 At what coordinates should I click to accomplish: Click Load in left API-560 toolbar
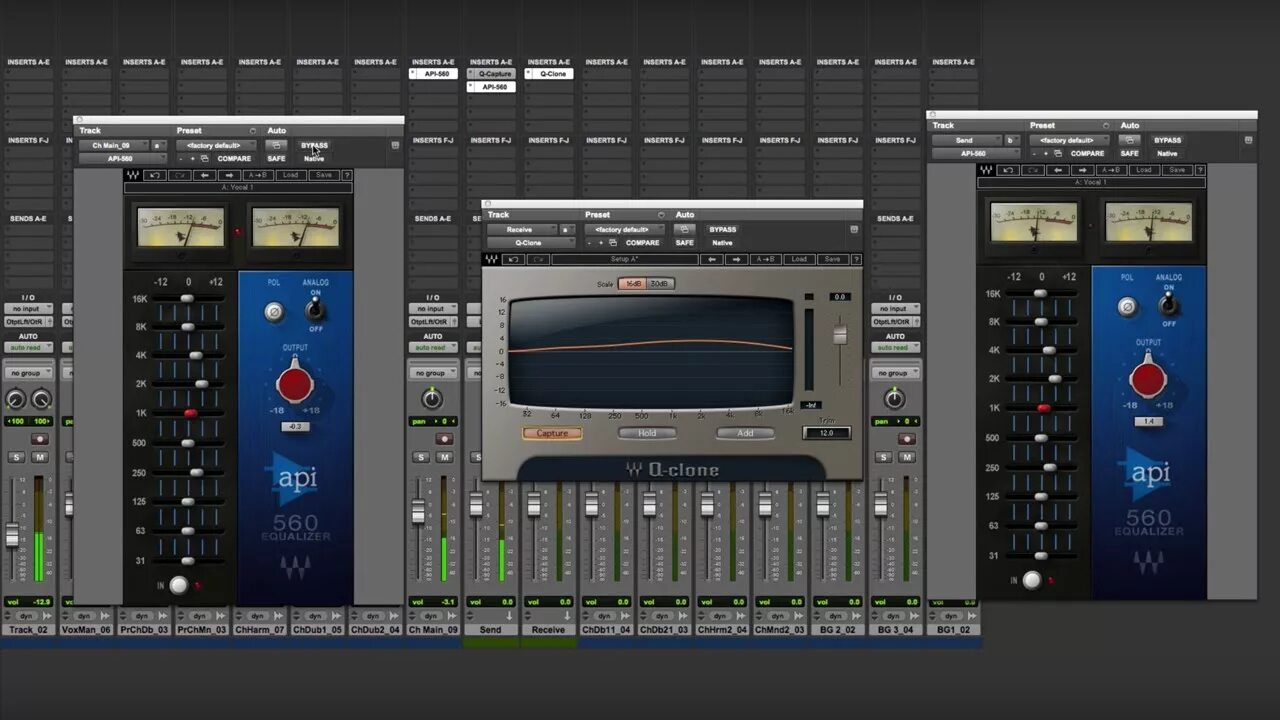coord(290,175)
